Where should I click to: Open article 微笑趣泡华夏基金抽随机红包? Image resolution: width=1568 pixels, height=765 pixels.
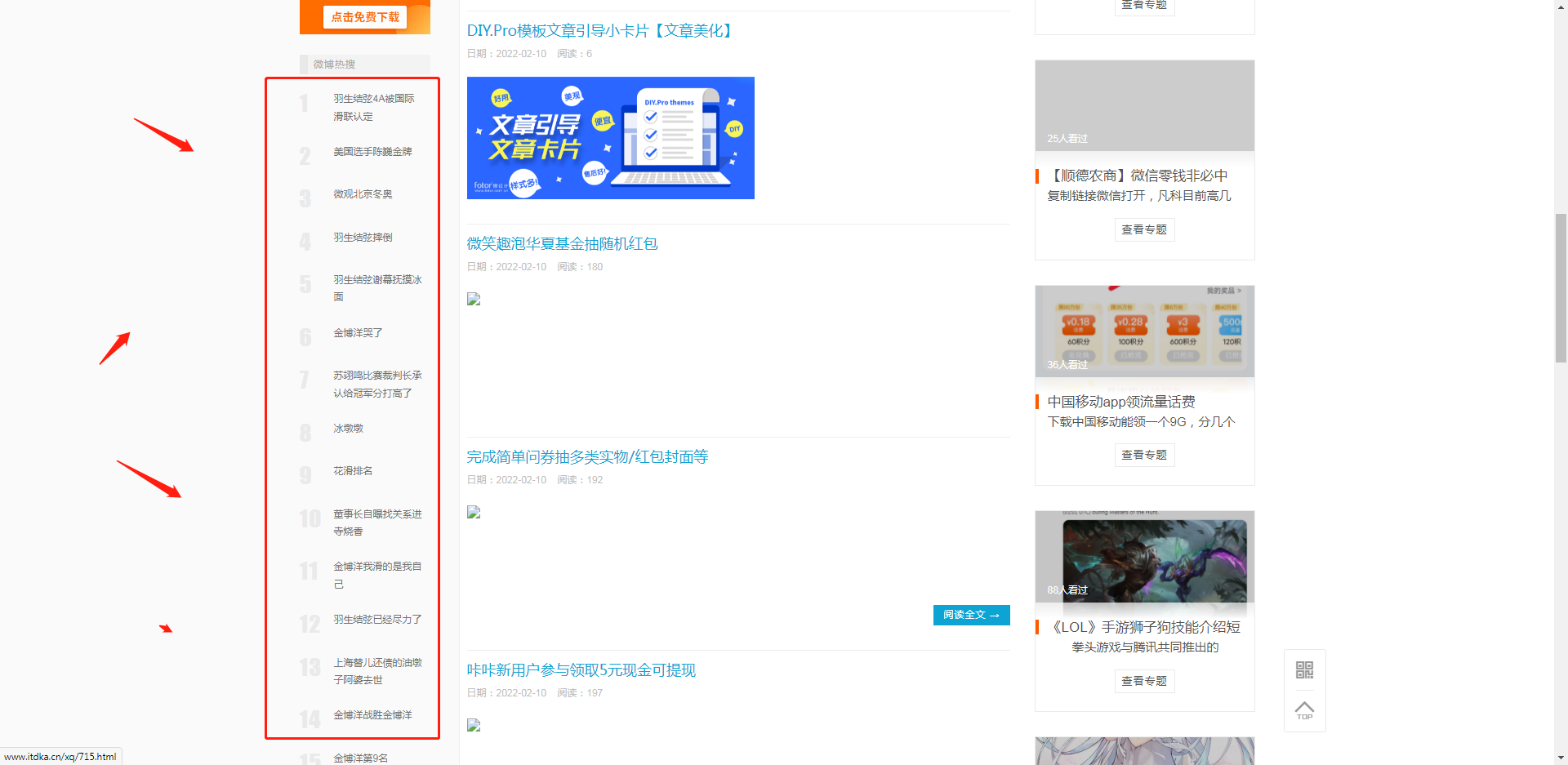point(562,244)
